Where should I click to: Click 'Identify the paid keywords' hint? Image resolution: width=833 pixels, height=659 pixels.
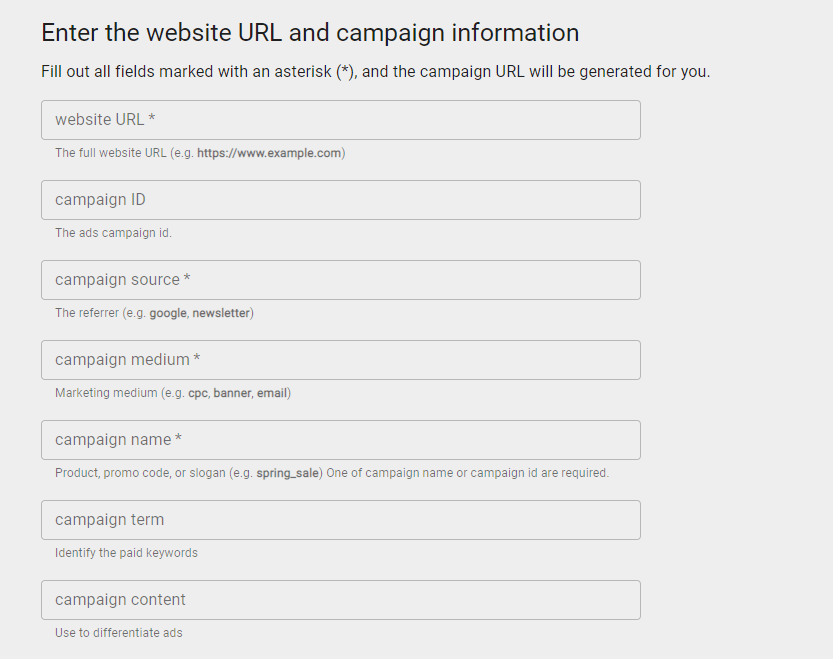pyautogui.click(x=126, y=553)
